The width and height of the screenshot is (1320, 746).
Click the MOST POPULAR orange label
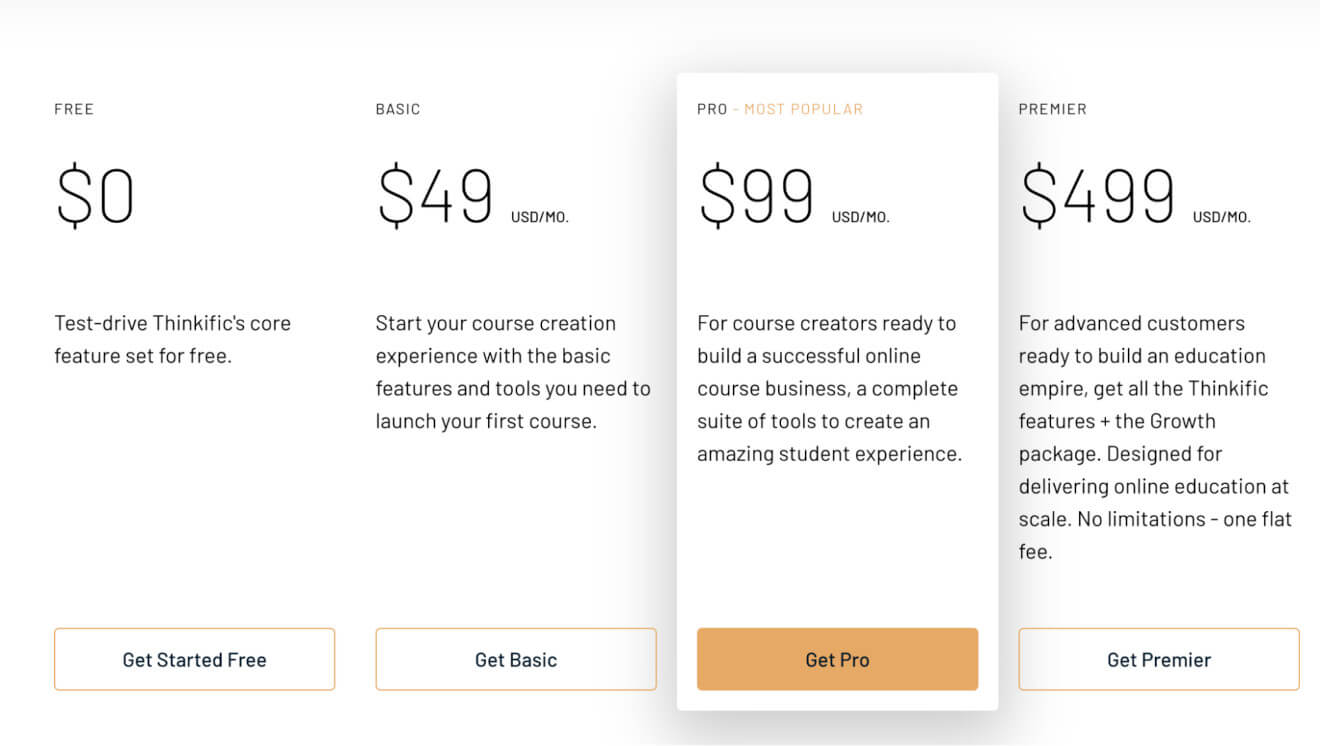pos(803,109)
